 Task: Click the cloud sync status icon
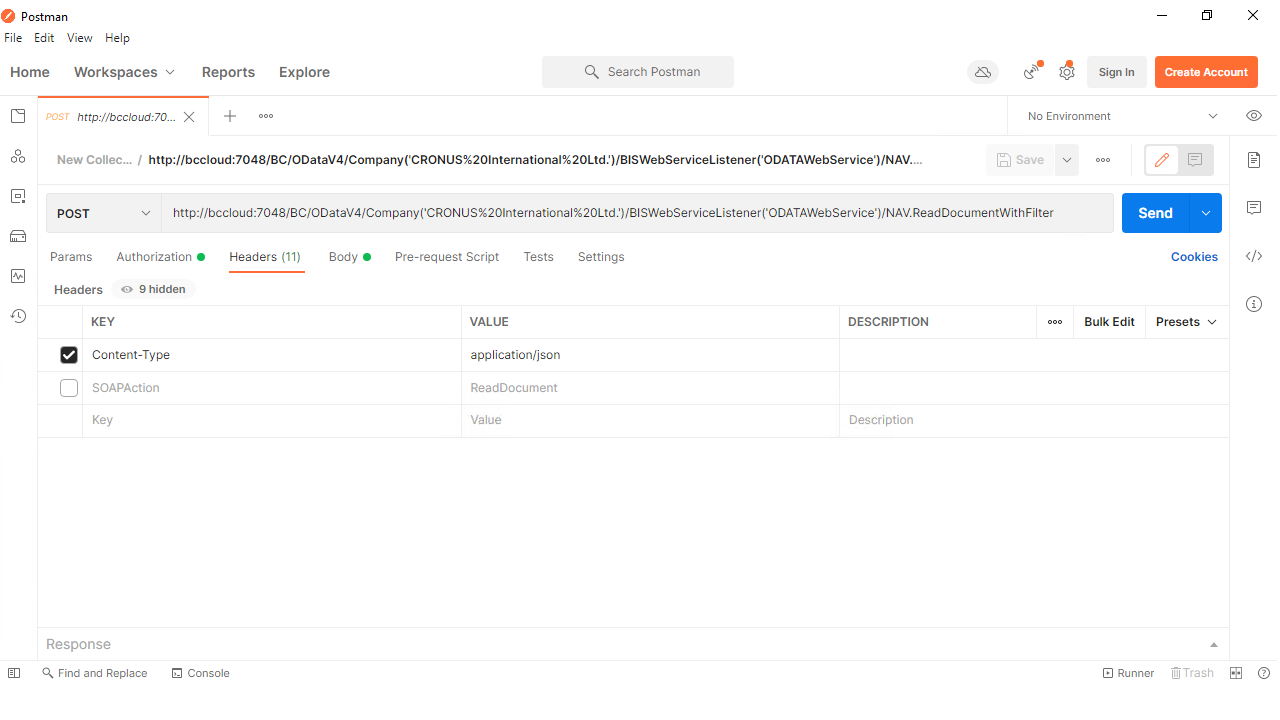pos(983,72)
